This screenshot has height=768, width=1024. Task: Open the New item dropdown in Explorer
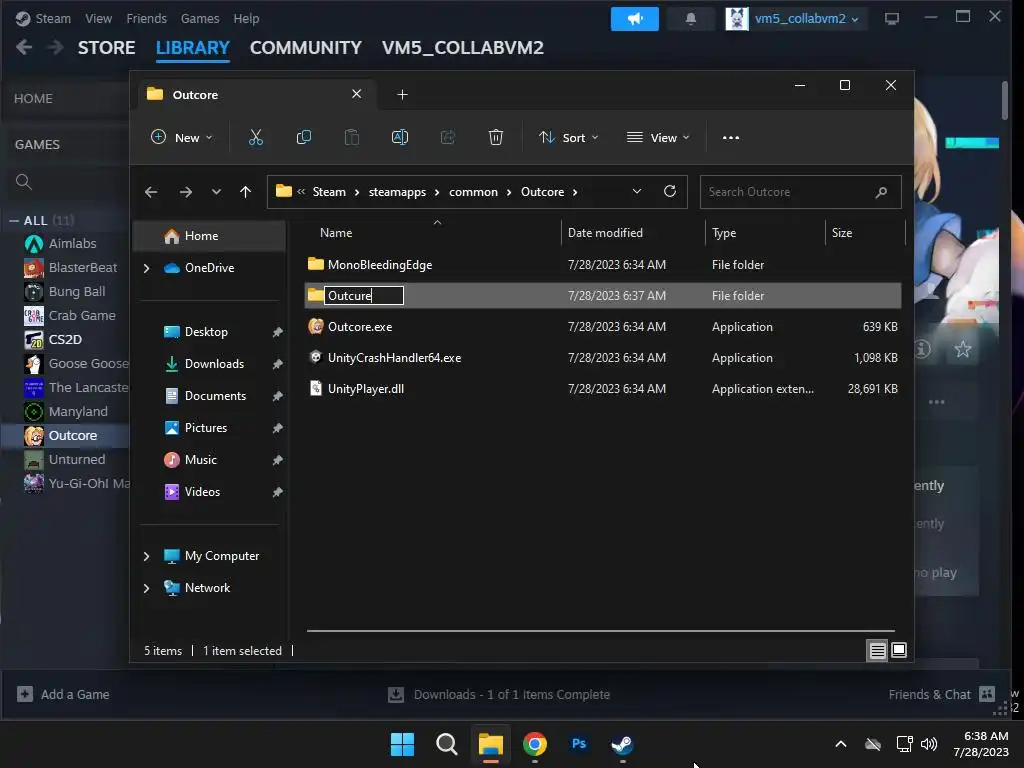tap(182, 137)
